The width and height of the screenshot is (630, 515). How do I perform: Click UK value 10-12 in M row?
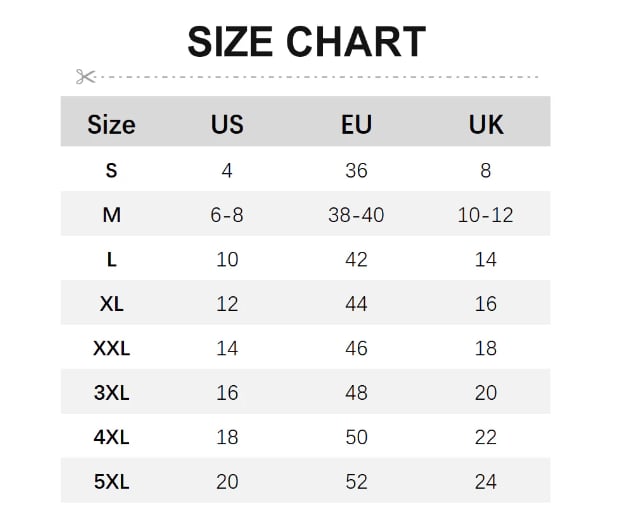(x=486, y=215)
